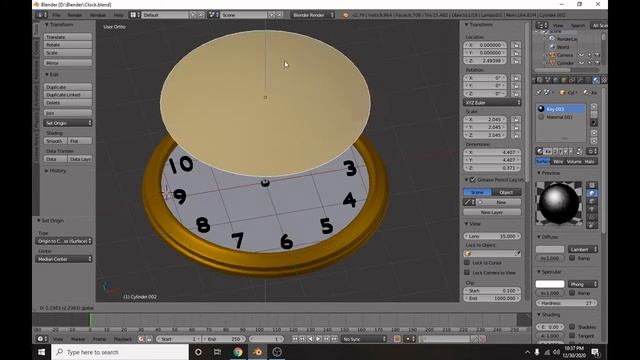The height and width of the screenshot is (360, 640).
Task: Open the Render menu
Action: (75, 15)
